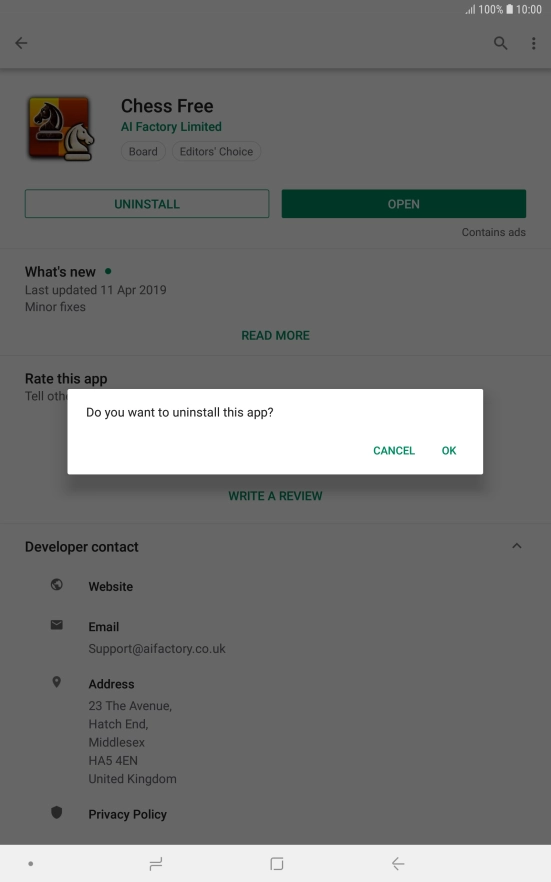Tap READ MORE under What's new
551x882 pixels.
click(x=276, y=335)
